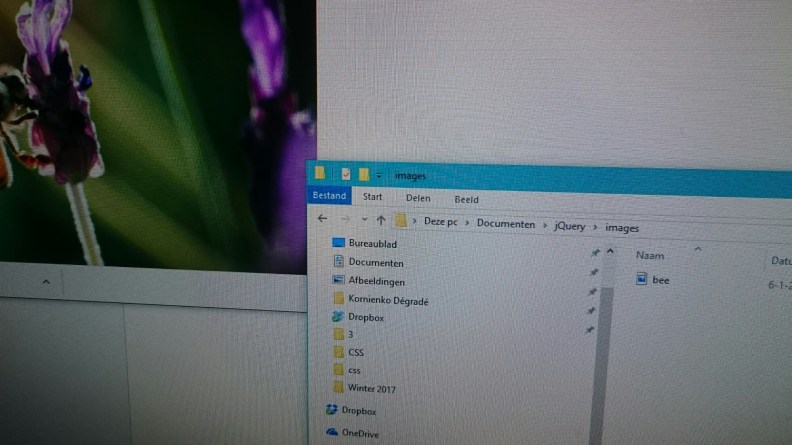The image size is (792, 445).
Task: Select the Beeld ribbon tab
Action: pos(466,199)
